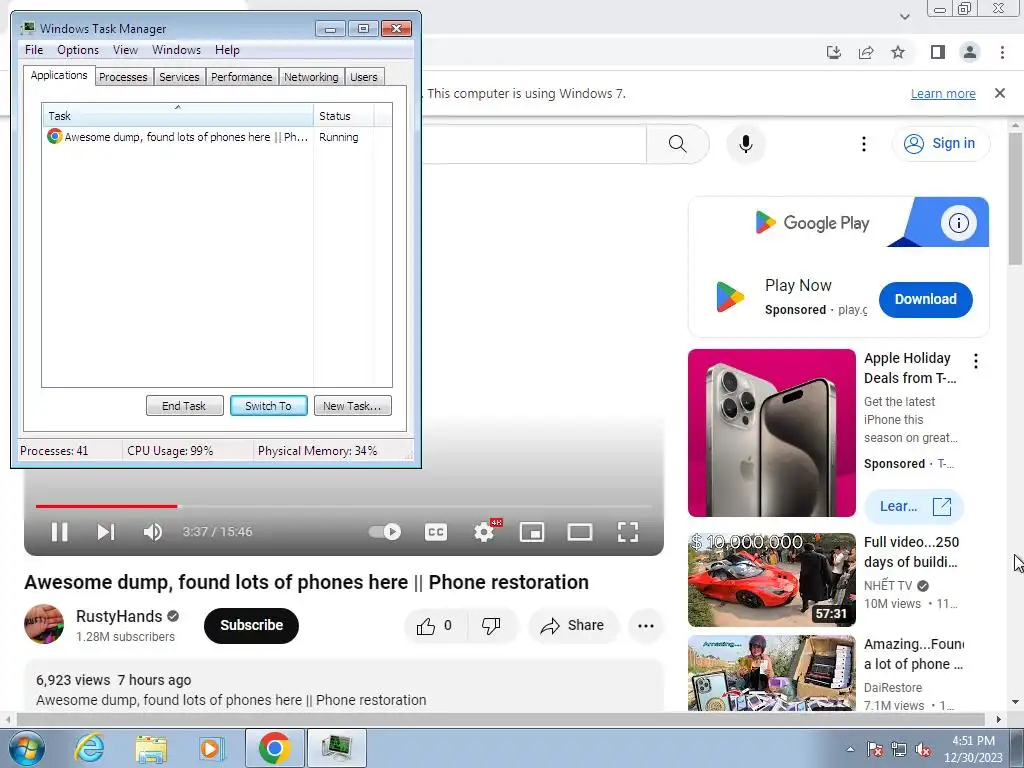This screenshot has height=768, width=1024.
Task: Open the 57:31 red car video thumbnail
Action: pos(772,580)
